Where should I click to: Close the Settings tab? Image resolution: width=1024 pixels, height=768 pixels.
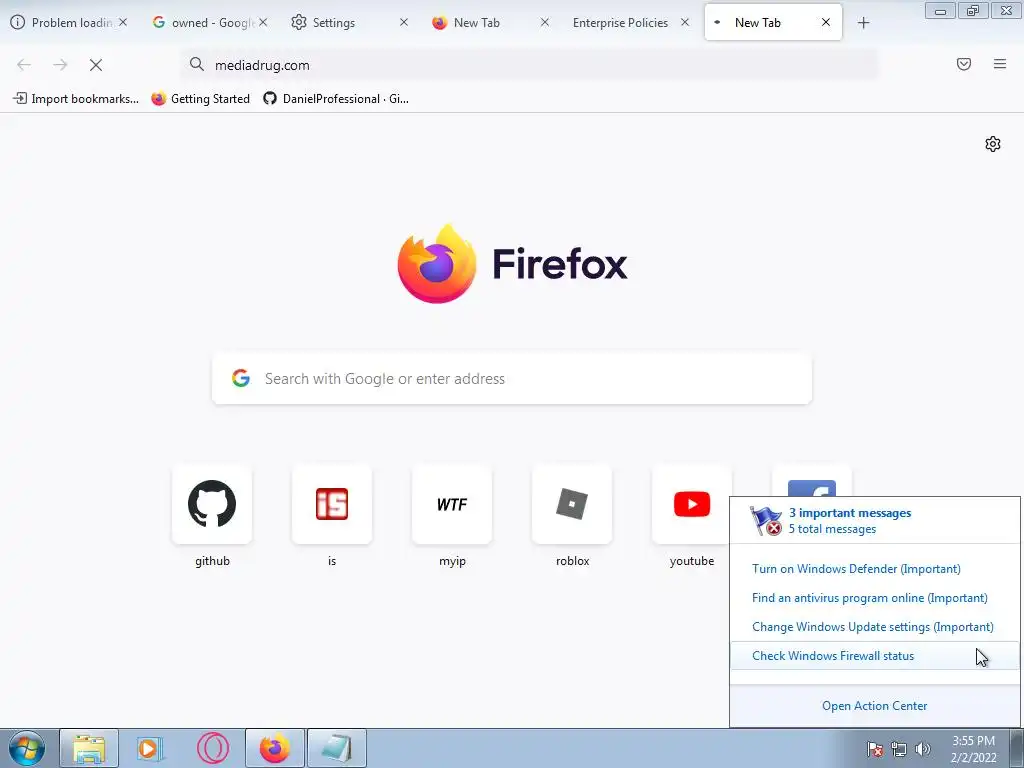tap(404, 22)
